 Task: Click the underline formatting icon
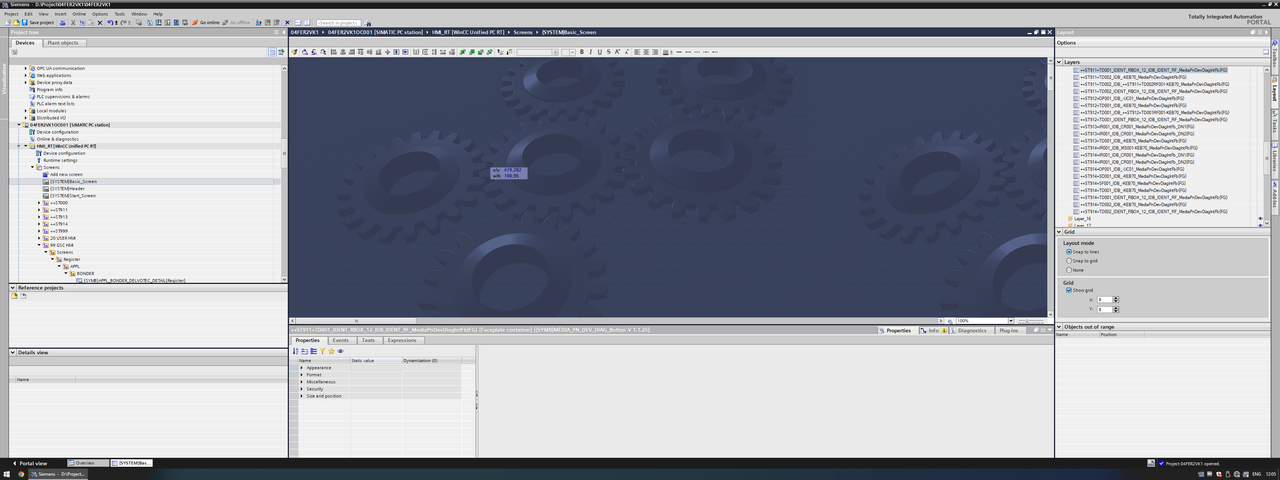point(599,52)
